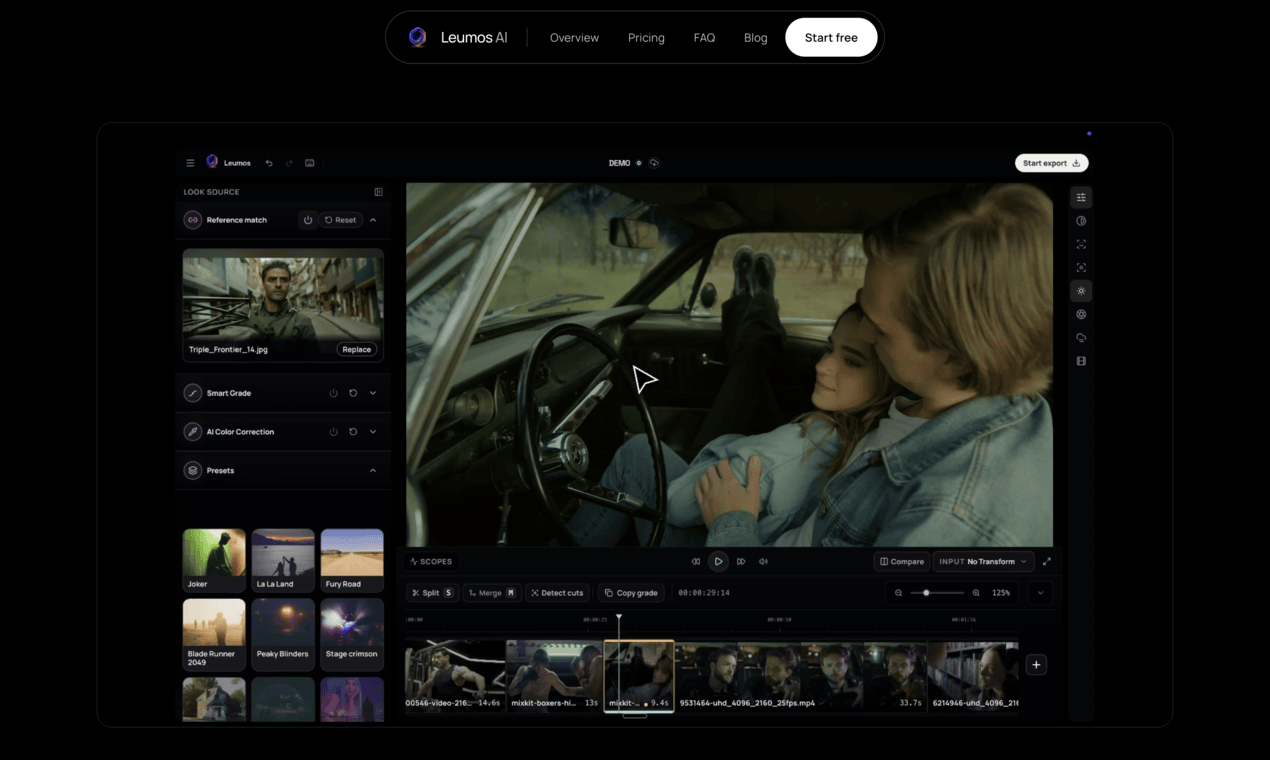The image size is (1270, 760).
Task: Click the timeline zoom slider handle
Action: coord(926,593)
